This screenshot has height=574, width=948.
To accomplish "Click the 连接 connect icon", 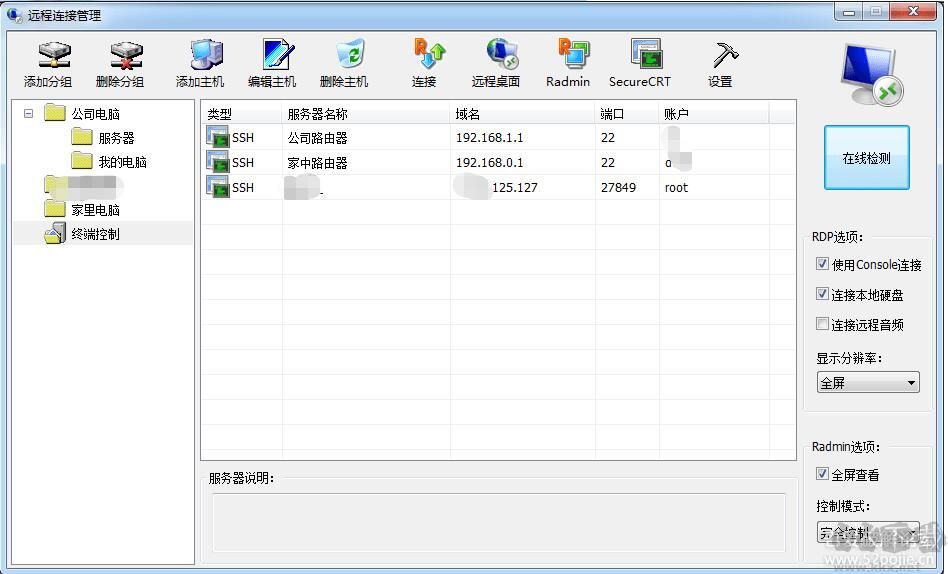I will coord(429,54).
